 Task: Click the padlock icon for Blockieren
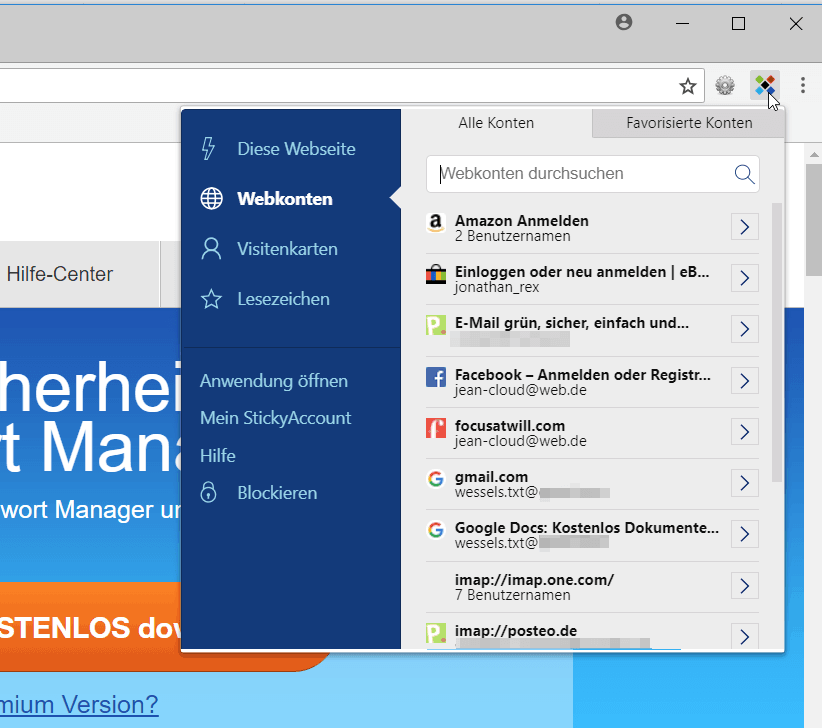(x=209, y=492)
